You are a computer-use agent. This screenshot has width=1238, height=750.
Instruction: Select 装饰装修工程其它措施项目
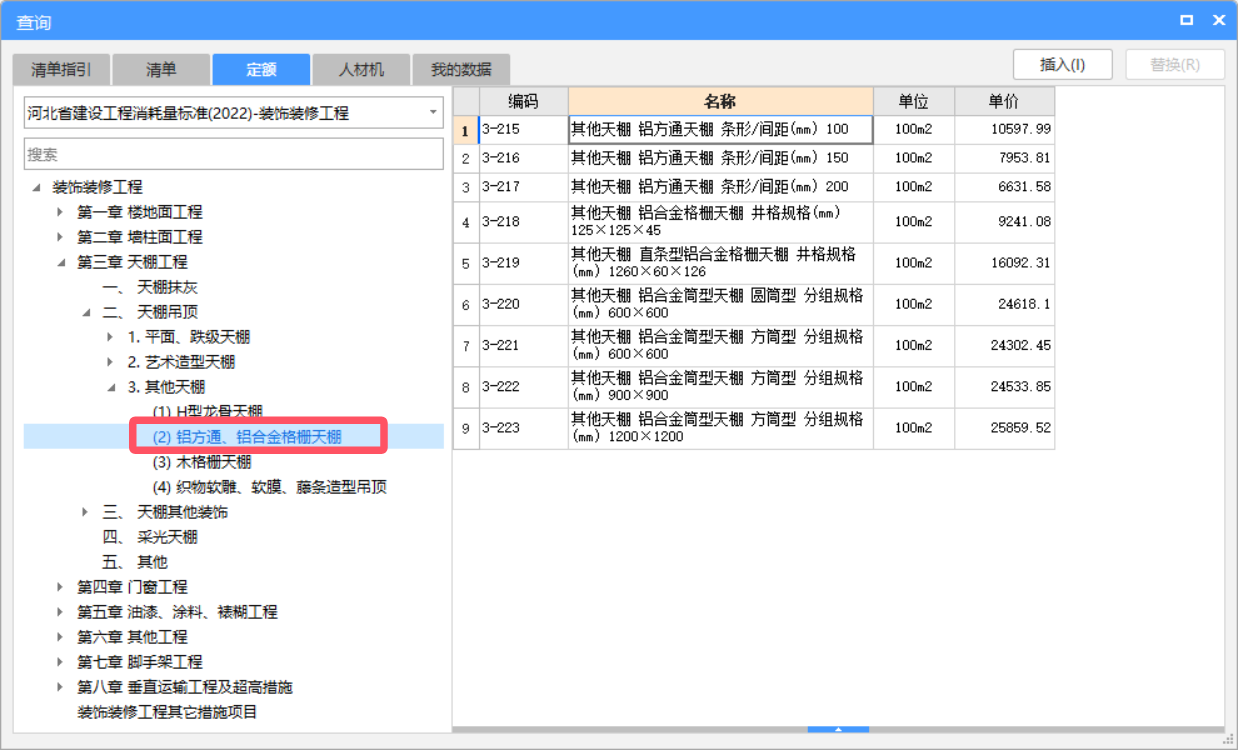[x=167, y=712]
